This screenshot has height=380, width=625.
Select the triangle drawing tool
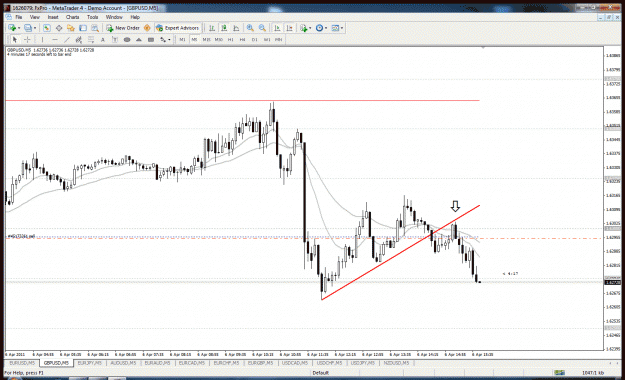tap(139, 39)
